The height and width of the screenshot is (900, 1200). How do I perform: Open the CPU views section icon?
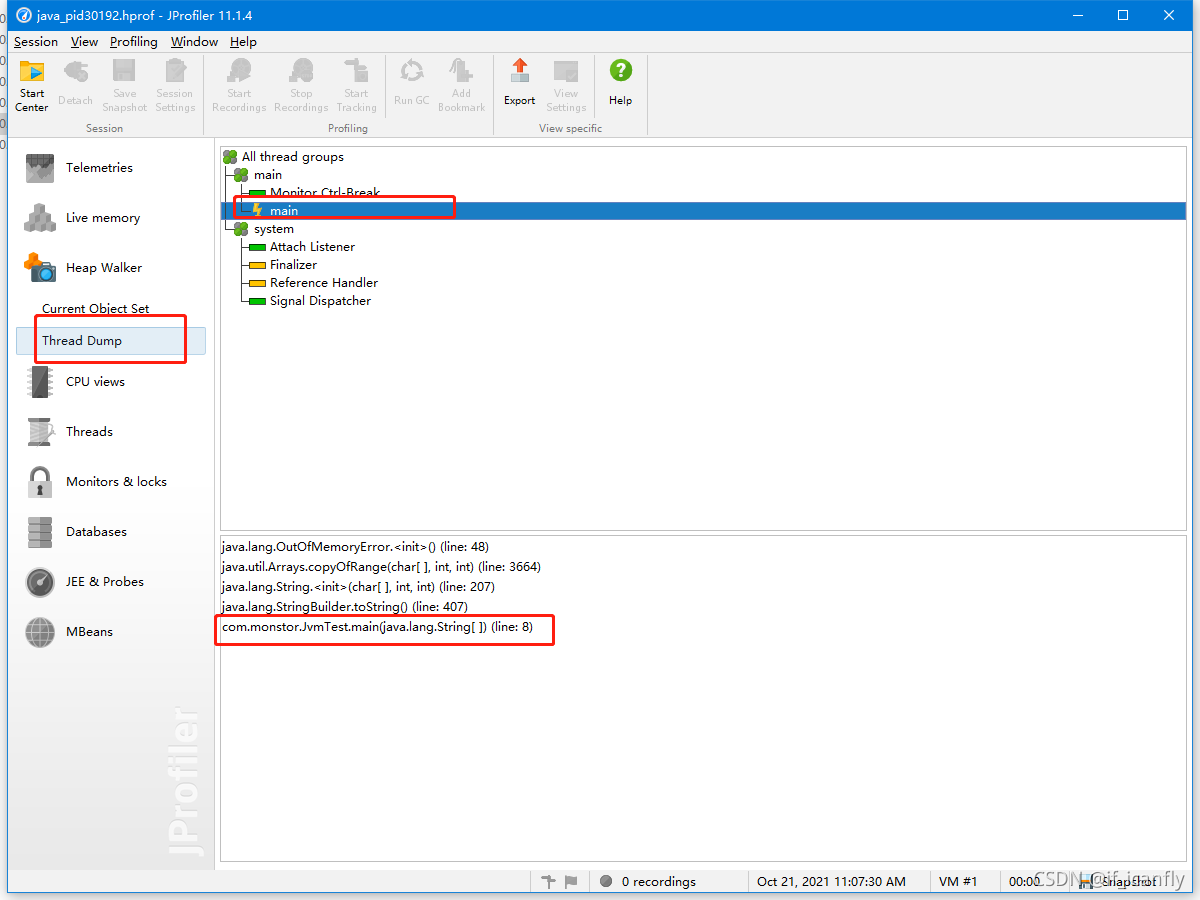tap(40, 382)
